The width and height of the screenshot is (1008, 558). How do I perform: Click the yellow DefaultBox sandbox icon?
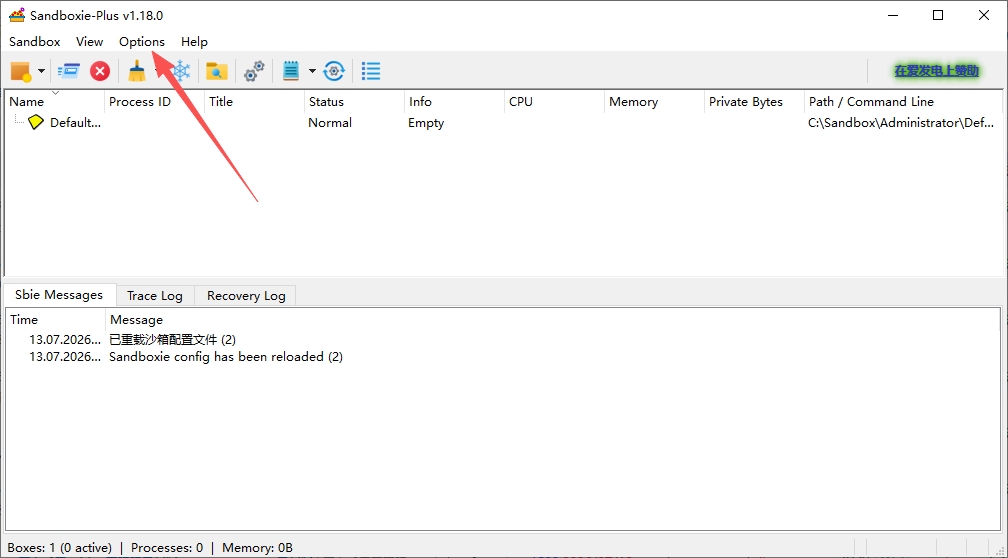tap(36, 122)
